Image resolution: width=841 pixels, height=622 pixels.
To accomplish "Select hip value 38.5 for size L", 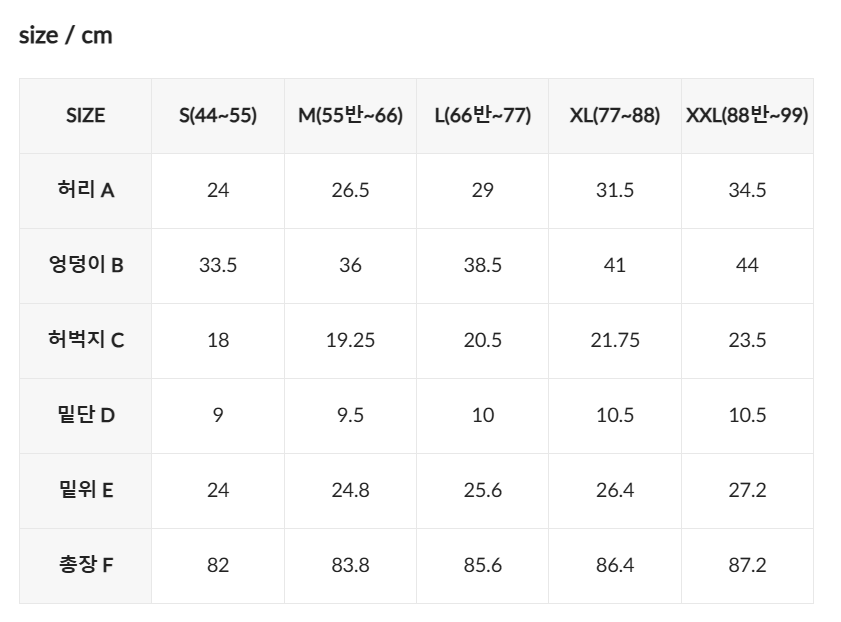I will (482, 265).
